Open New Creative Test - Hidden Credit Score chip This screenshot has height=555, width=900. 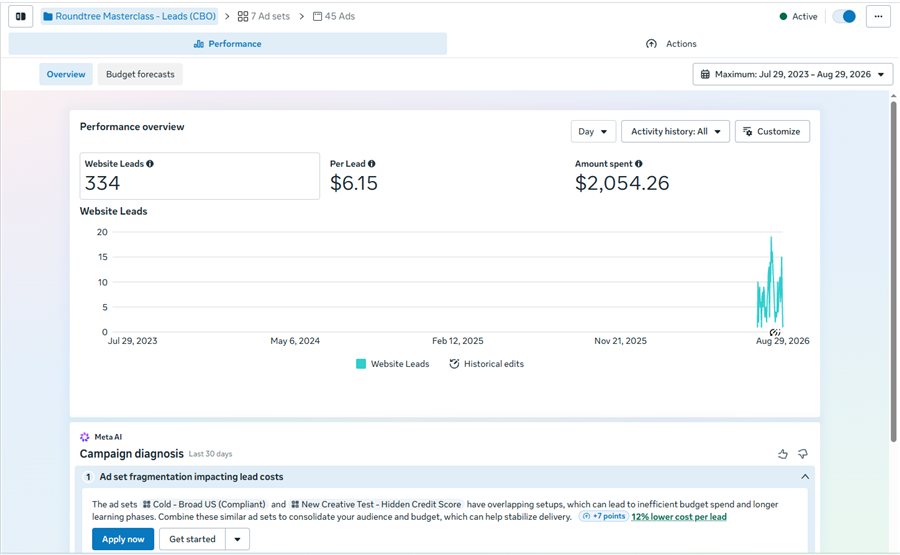point(376,504)
